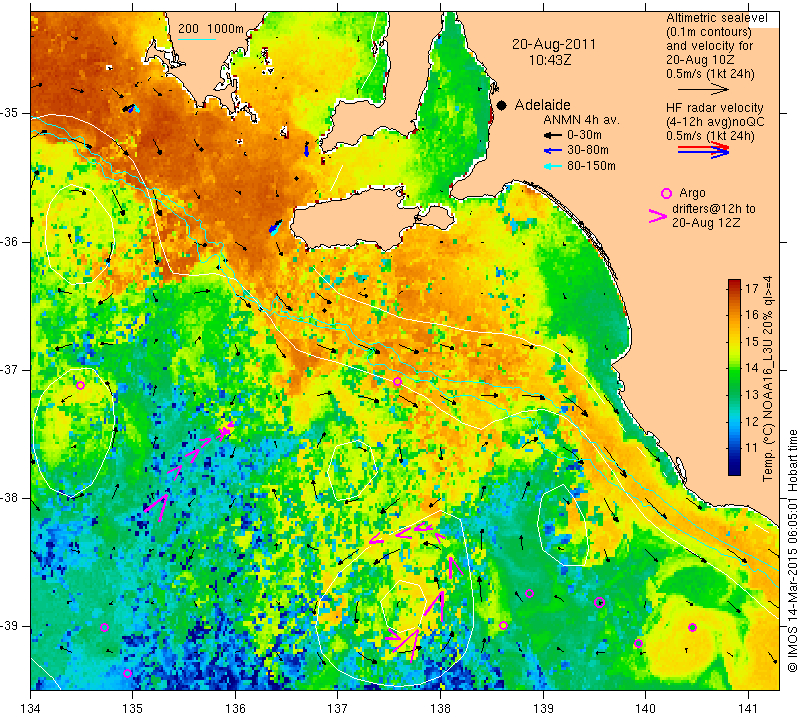Image resolution: width=800 pixels, height=720 pixels.
Task: Click the magenta drifters chevron in legend
Action: tap(658, 216)
